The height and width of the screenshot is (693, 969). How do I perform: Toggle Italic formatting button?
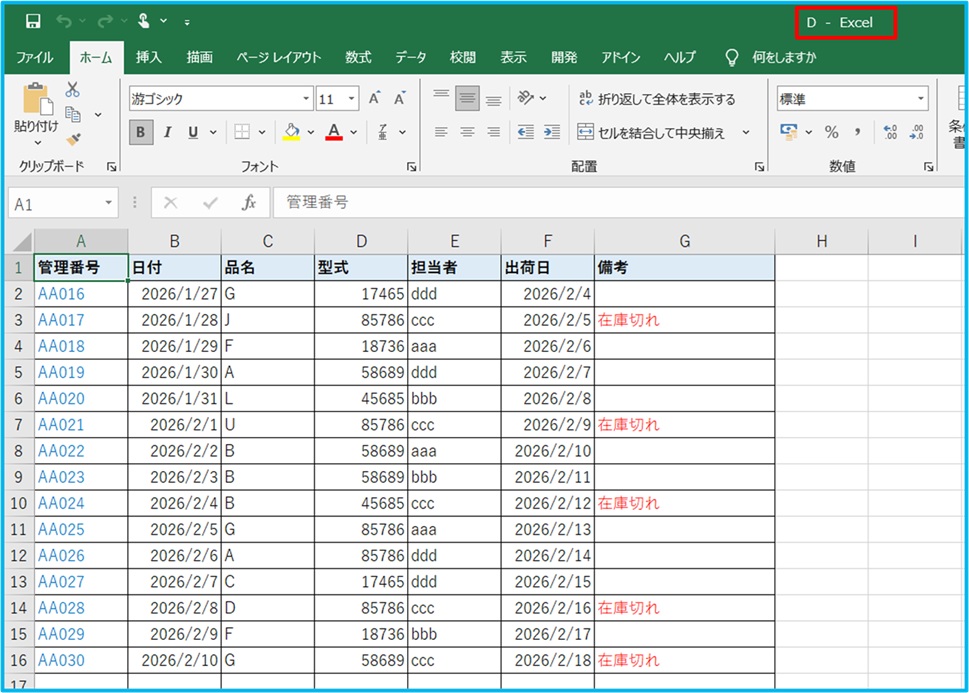167,132
